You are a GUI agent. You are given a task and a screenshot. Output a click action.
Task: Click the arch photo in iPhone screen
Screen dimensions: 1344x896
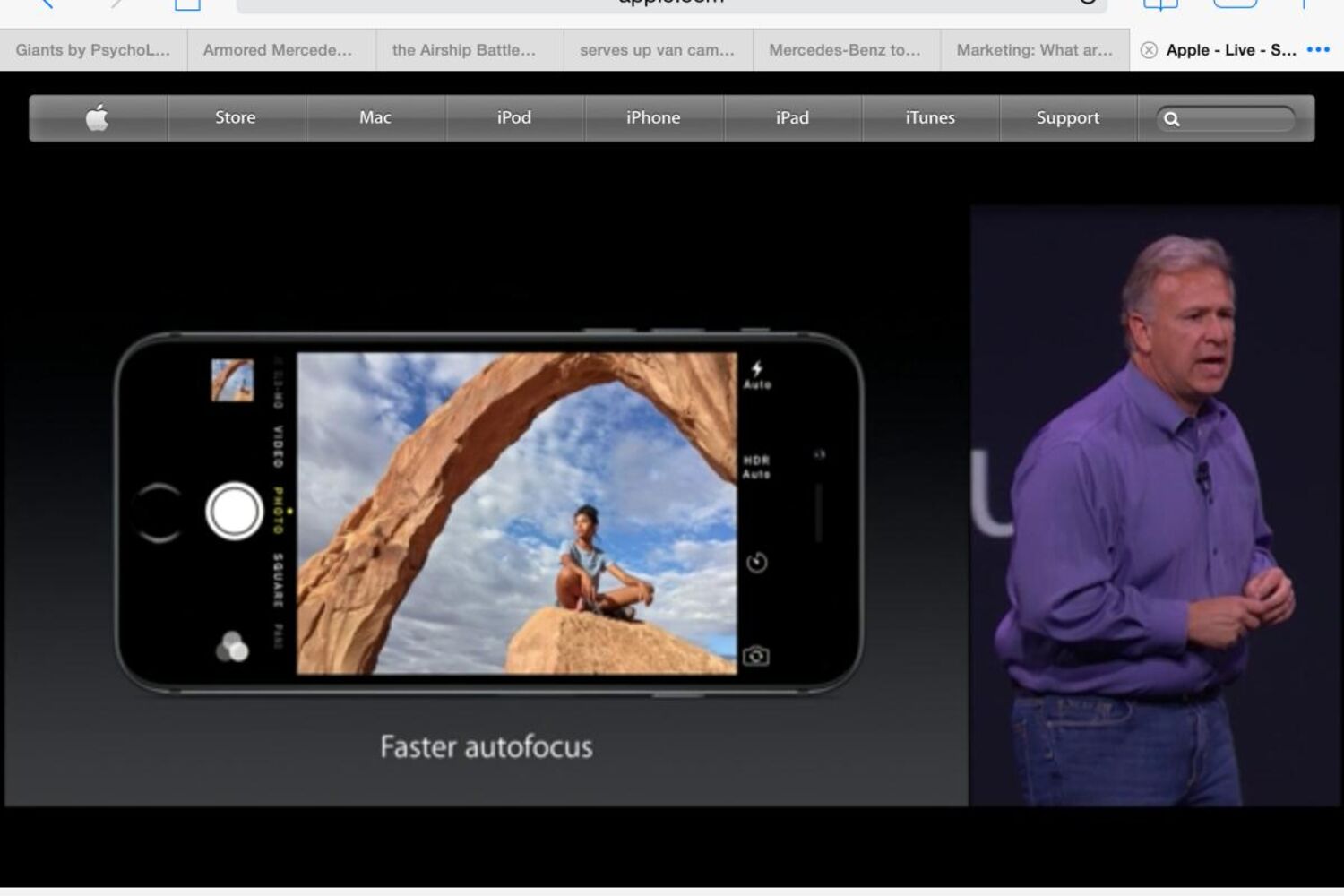[x=517, y=513]
